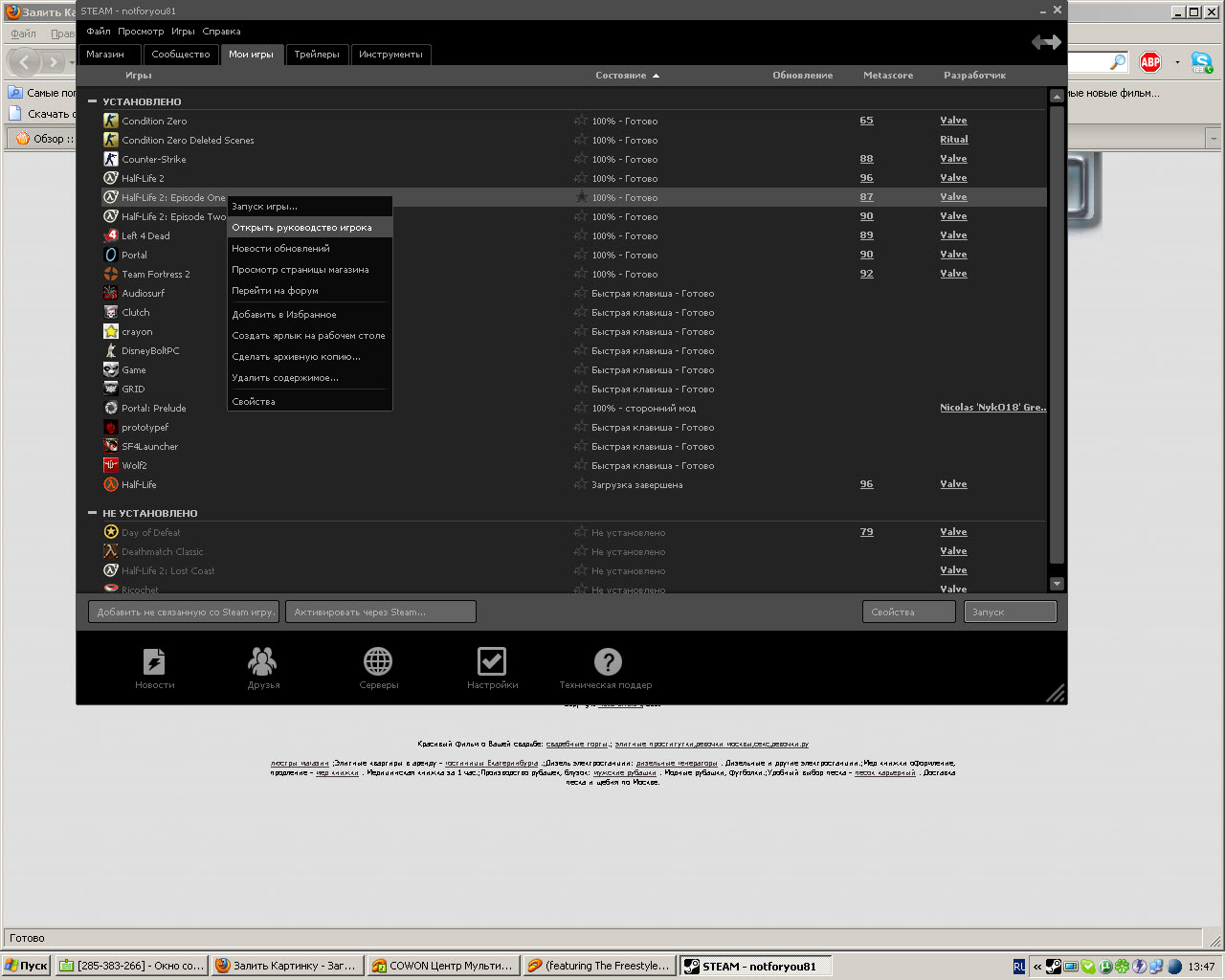Choose Запуск игры in context menu

tap(310, 206)
